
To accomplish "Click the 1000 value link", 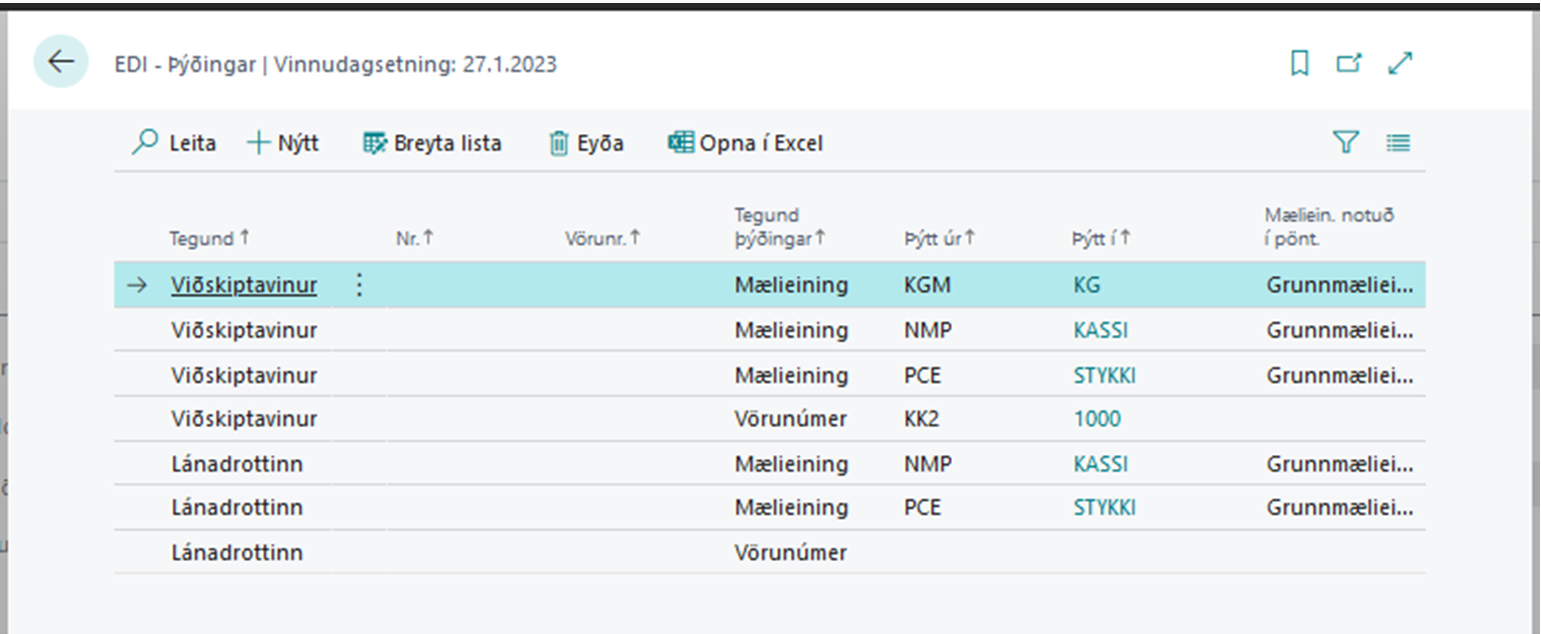I will coord(1097,419).
